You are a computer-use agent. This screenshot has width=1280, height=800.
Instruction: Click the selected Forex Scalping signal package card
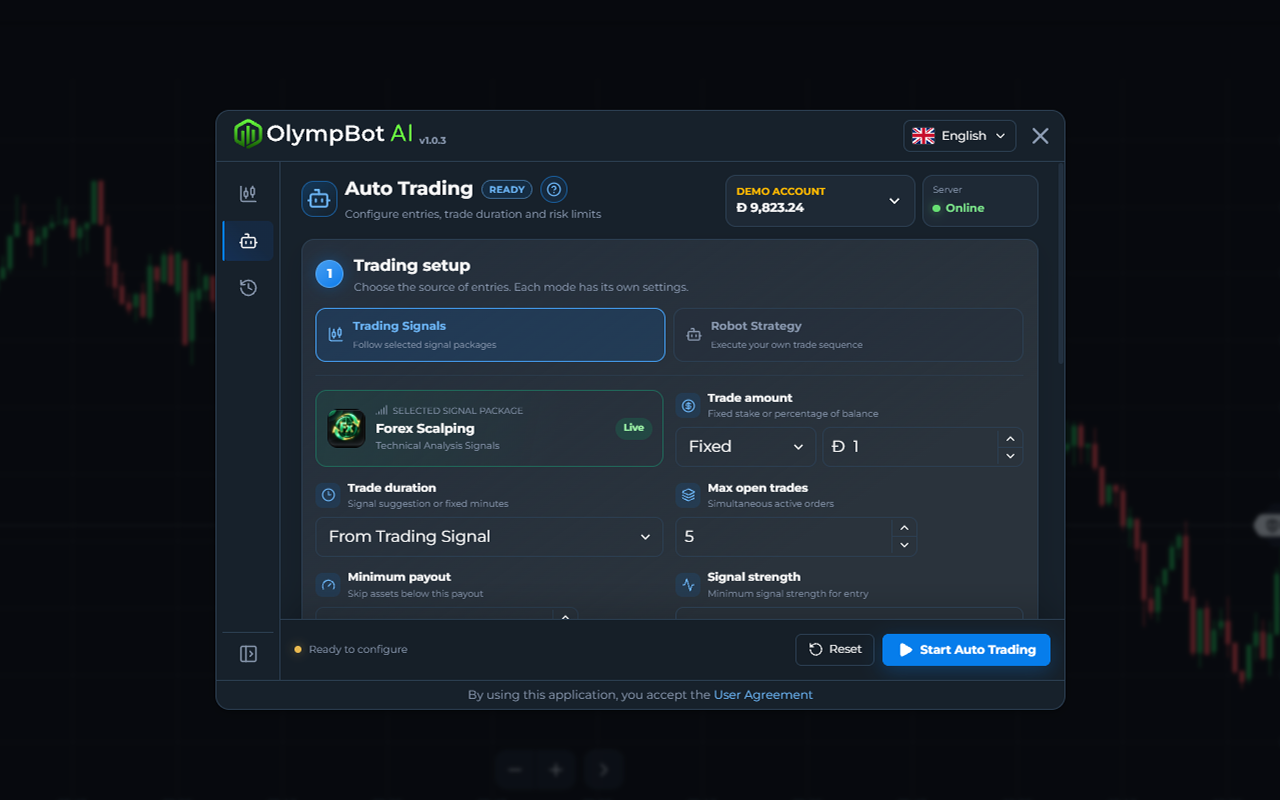(490, 428)
